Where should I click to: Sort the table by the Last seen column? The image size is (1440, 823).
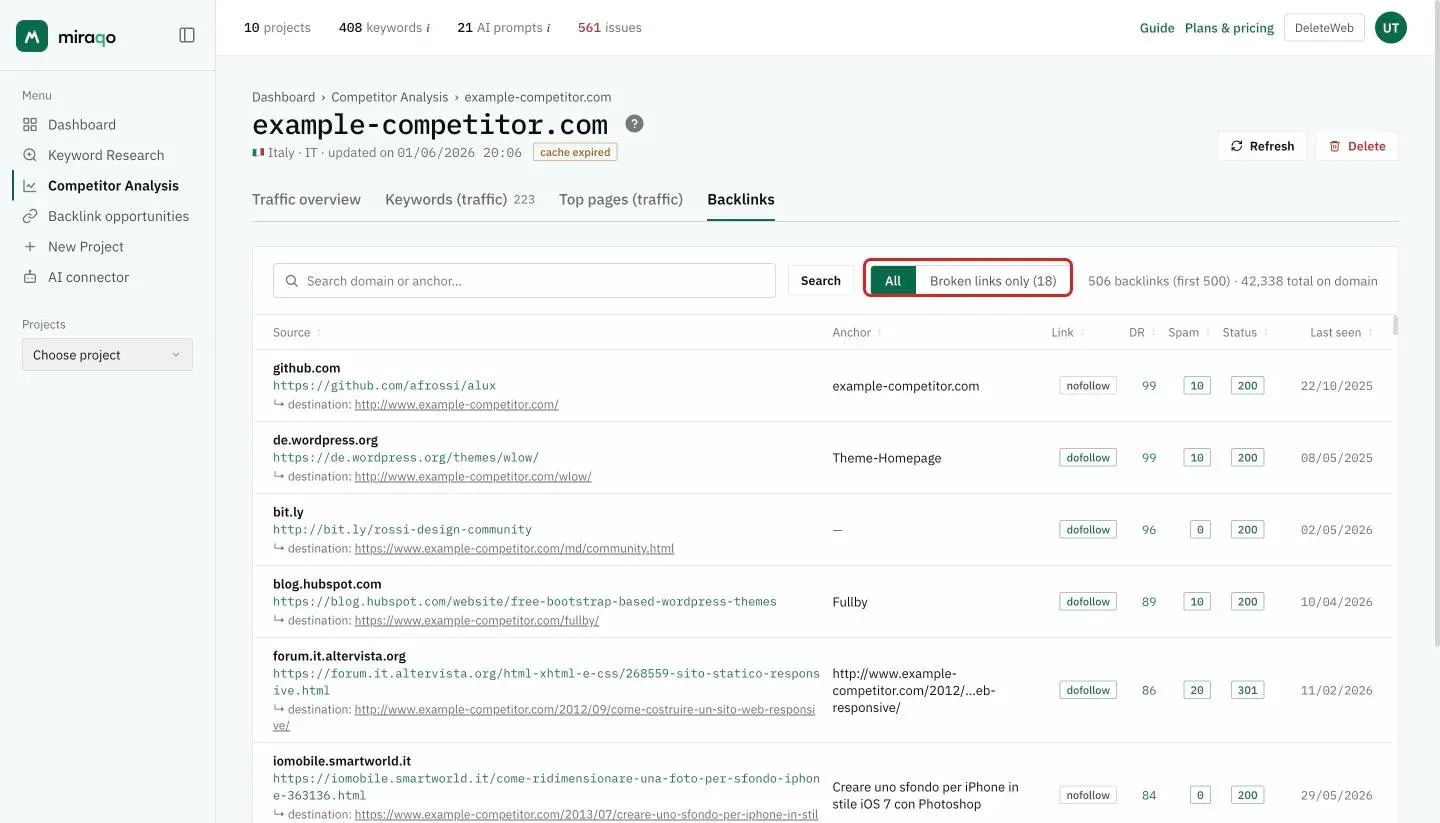1341,332
